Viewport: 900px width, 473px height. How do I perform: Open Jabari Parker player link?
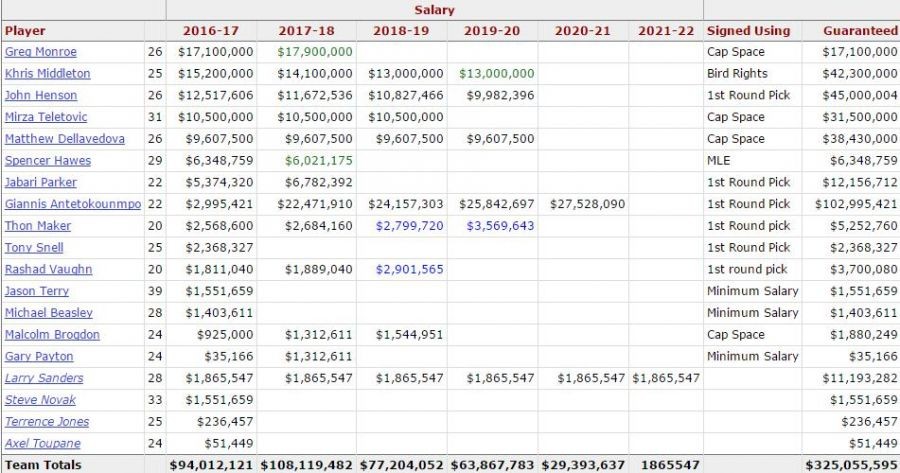[x=41, y=183]
